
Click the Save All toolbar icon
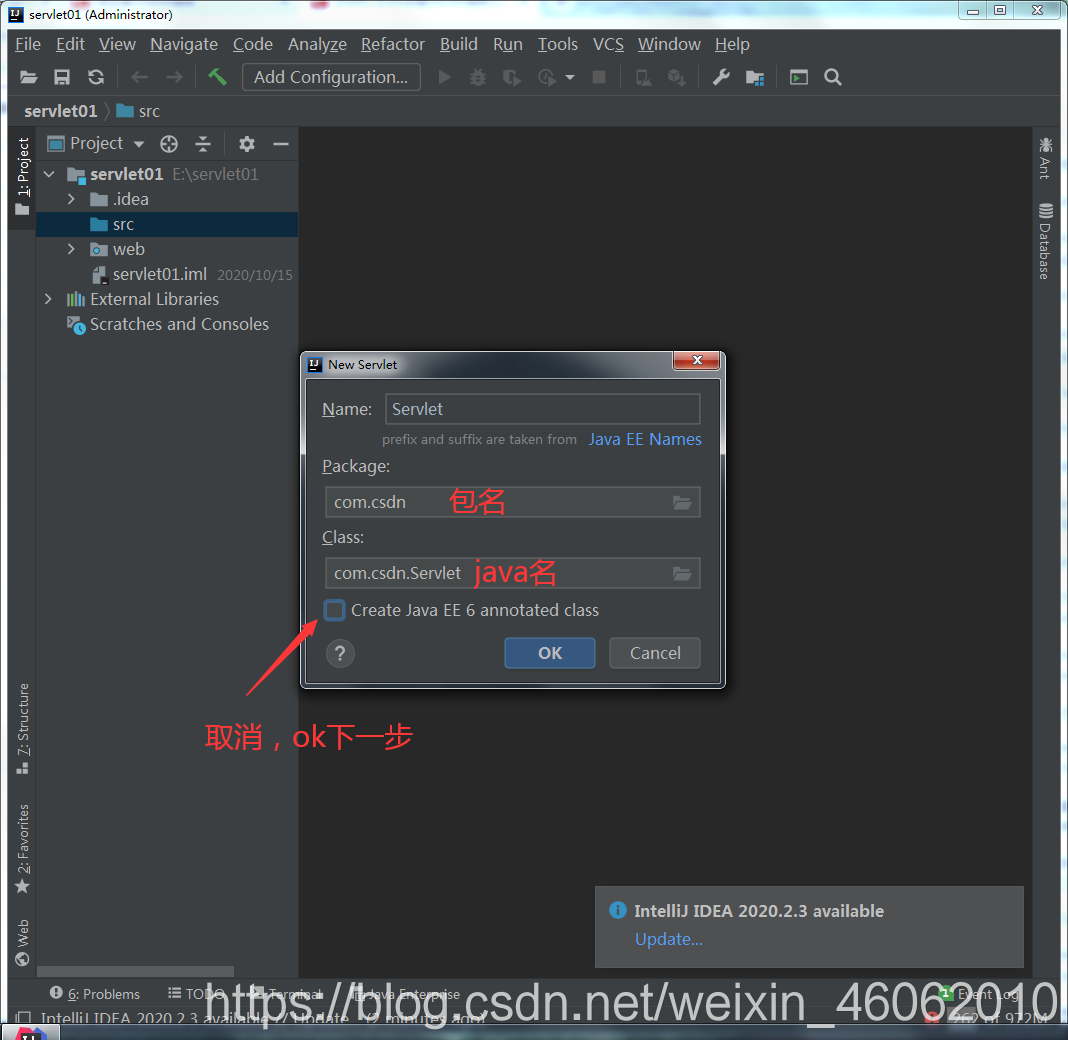pyautogui.click(x=62, y=77)
